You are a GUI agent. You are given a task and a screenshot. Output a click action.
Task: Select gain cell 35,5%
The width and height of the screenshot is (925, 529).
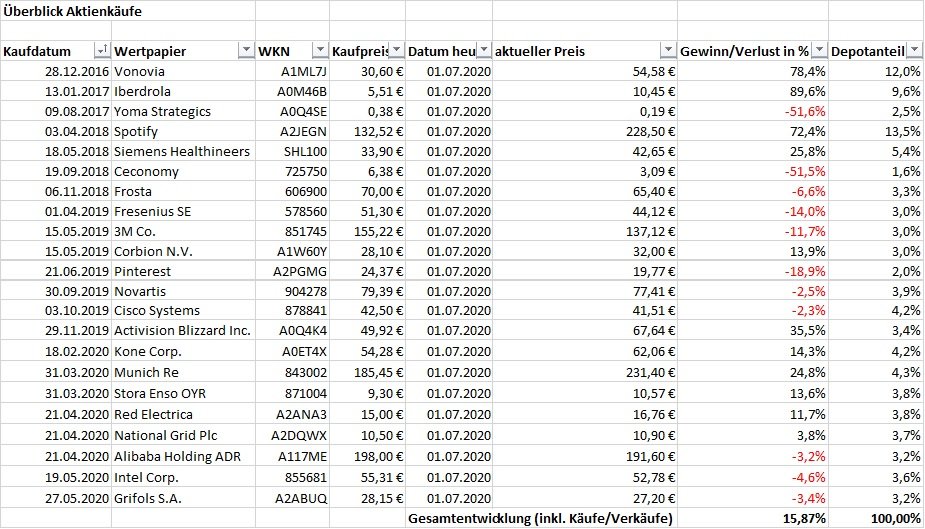[753, 331]
